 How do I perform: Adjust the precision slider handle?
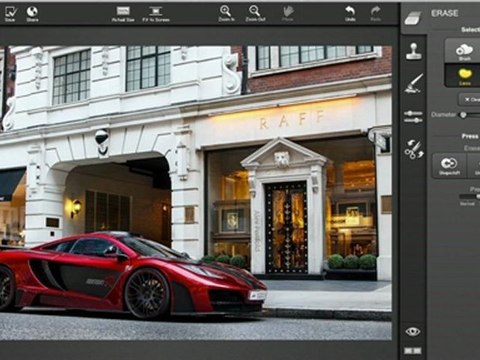click(x=478, y=197)
